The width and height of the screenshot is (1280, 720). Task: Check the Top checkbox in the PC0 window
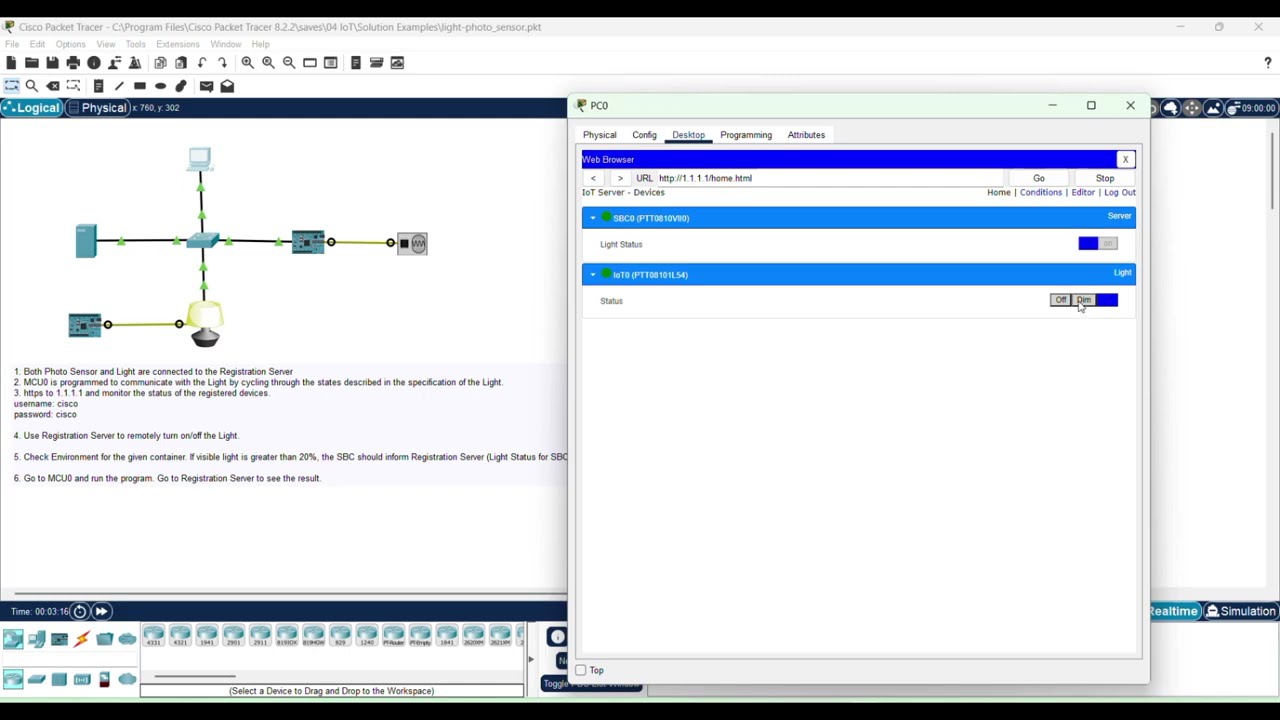[x=581, y=670]
